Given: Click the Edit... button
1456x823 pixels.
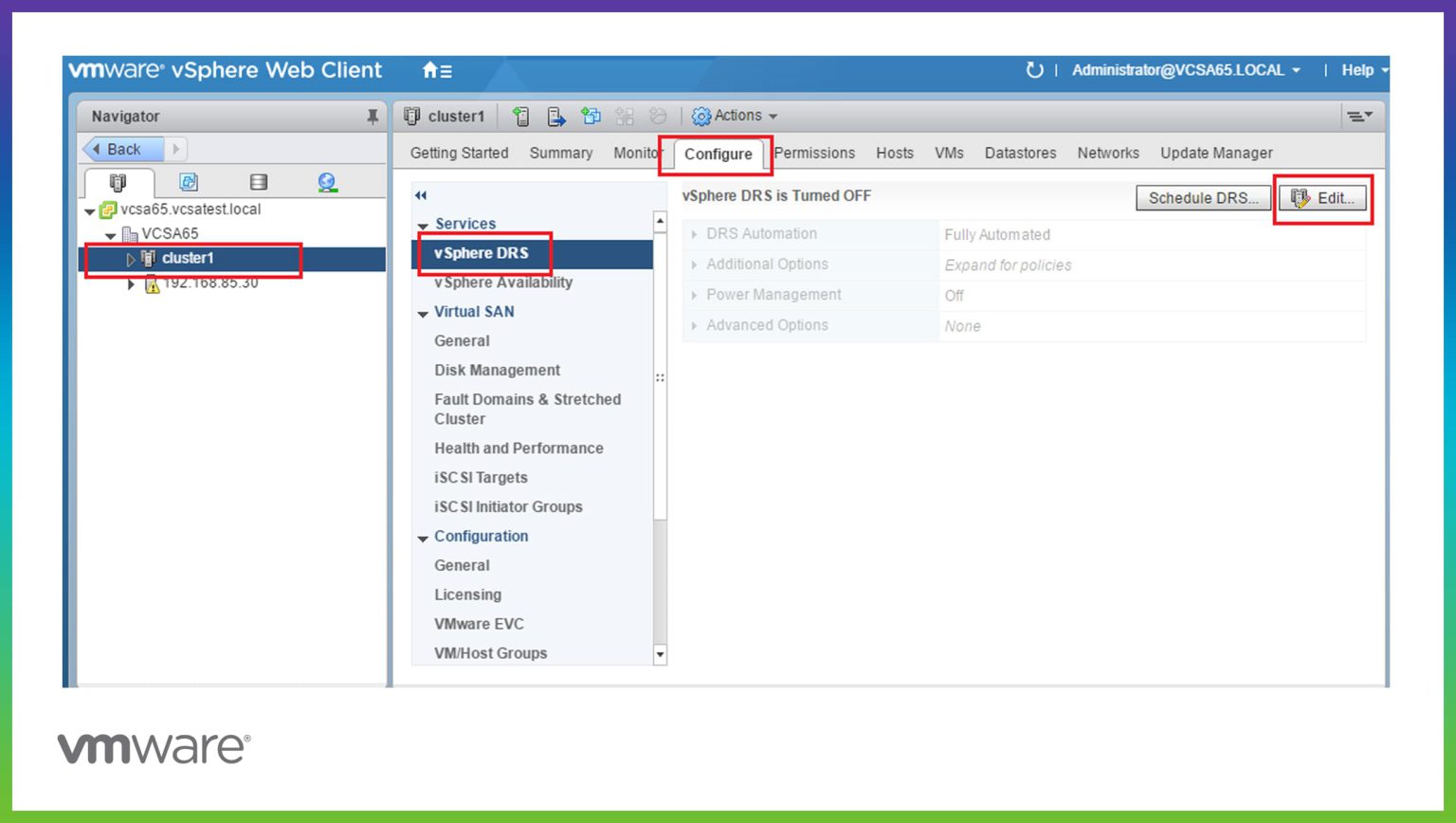Looking at the screenshot, I should 1323,198.
